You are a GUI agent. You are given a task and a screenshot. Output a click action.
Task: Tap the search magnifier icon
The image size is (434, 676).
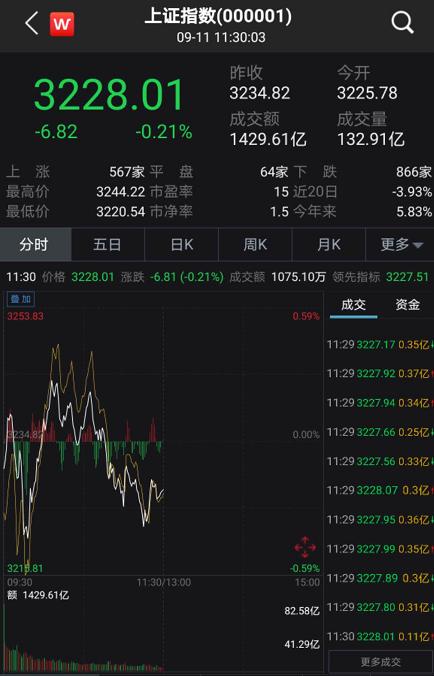402,22
